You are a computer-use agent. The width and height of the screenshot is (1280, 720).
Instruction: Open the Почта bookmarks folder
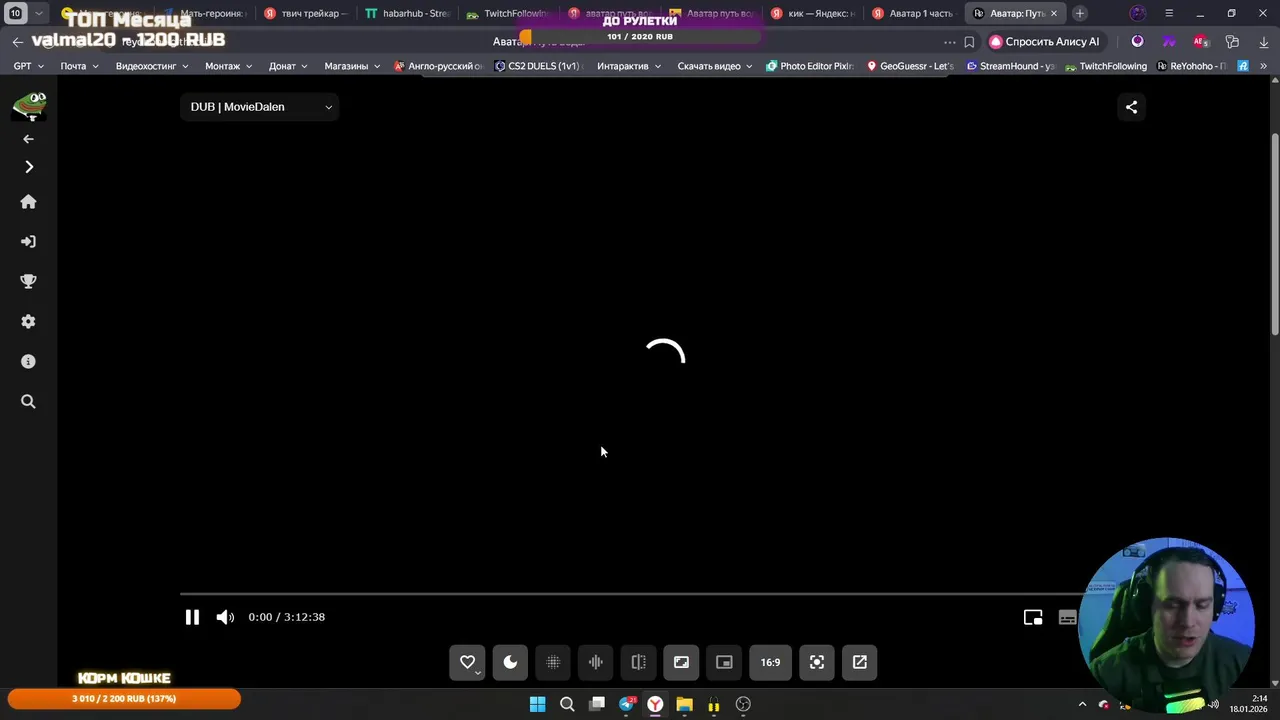point(79,66)
